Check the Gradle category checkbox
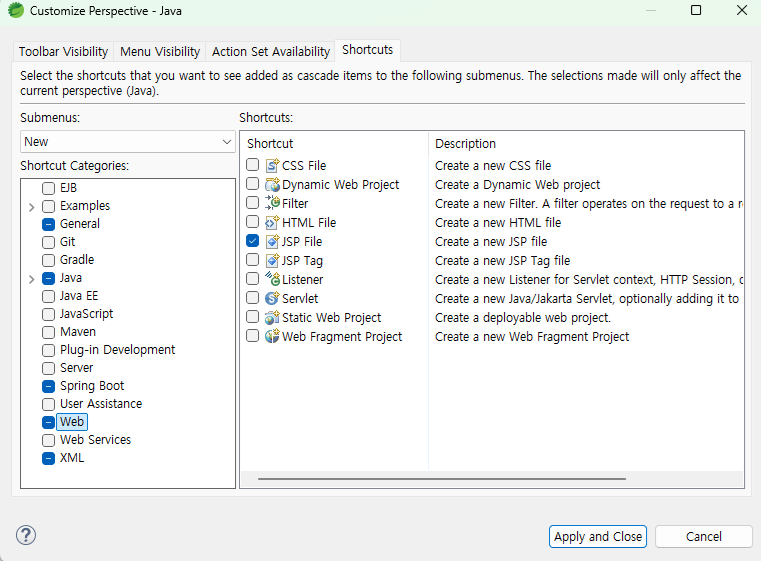This screenshot has height=561, width=761. coord(49,260)
